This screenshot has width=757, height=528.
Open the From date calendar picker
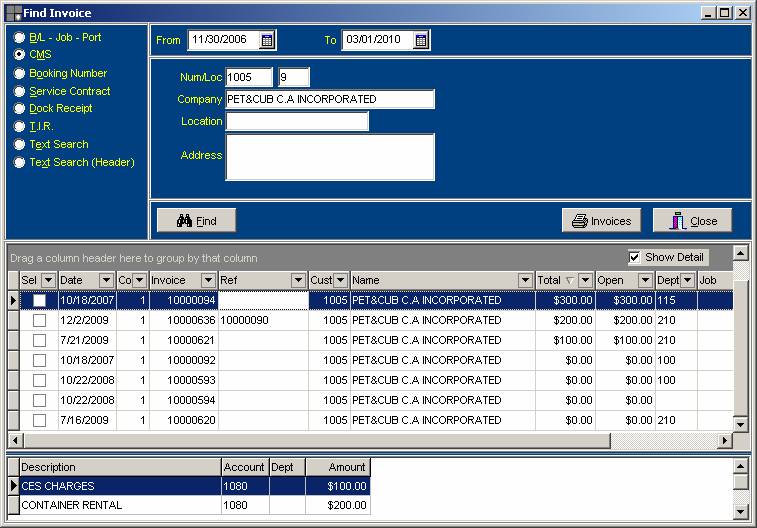[x=267, y=40]
